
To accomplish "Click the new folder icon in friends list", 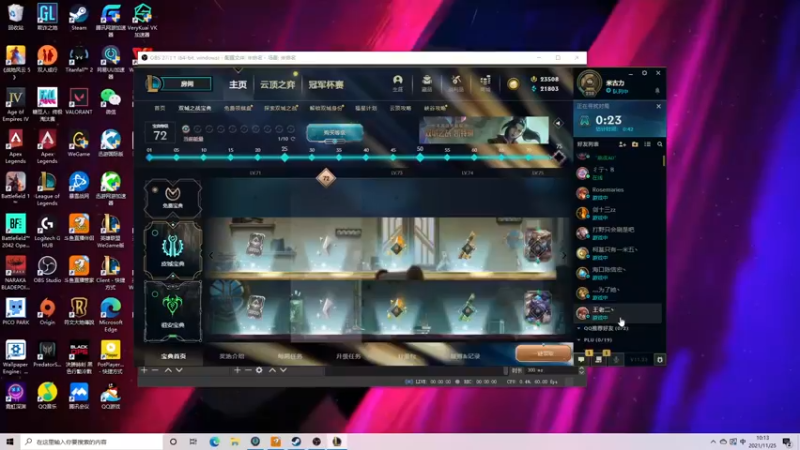I will tap(635, 144).
